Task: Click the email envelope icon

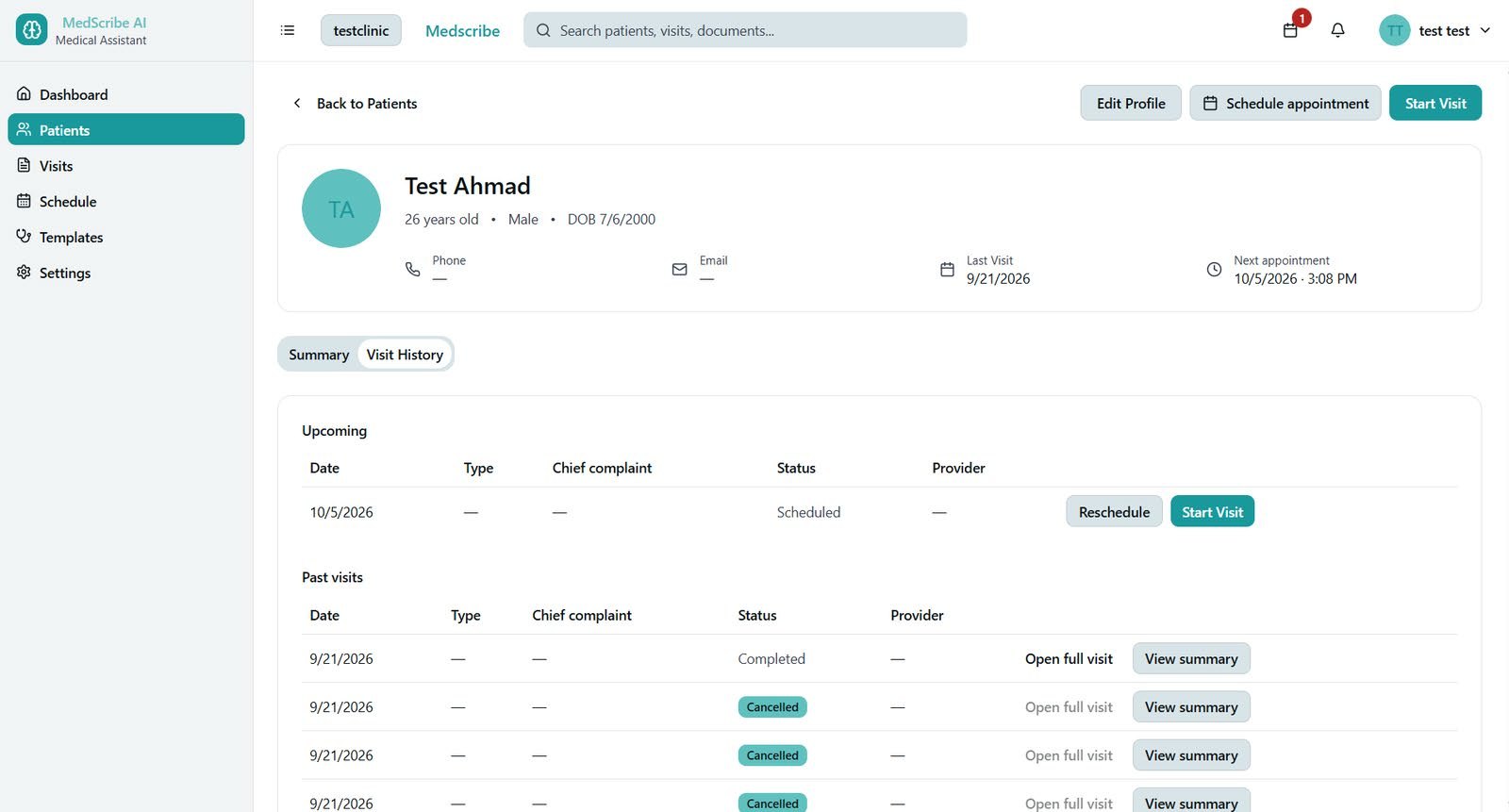Action: coord(679,270)
